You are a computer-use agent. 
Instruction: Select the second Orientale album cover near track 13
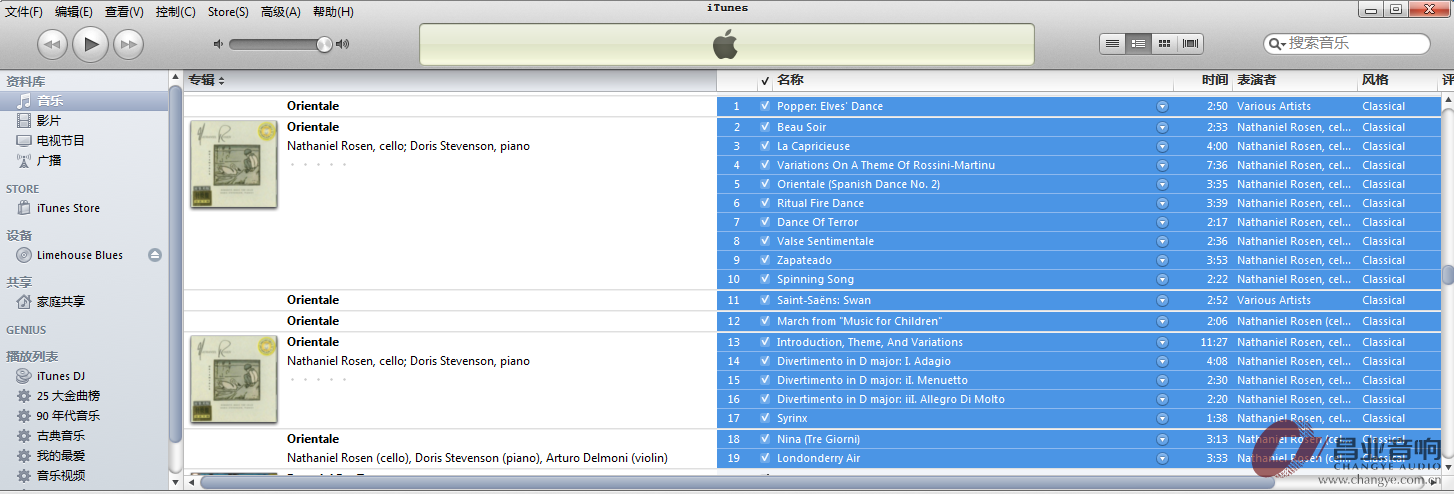234,379
